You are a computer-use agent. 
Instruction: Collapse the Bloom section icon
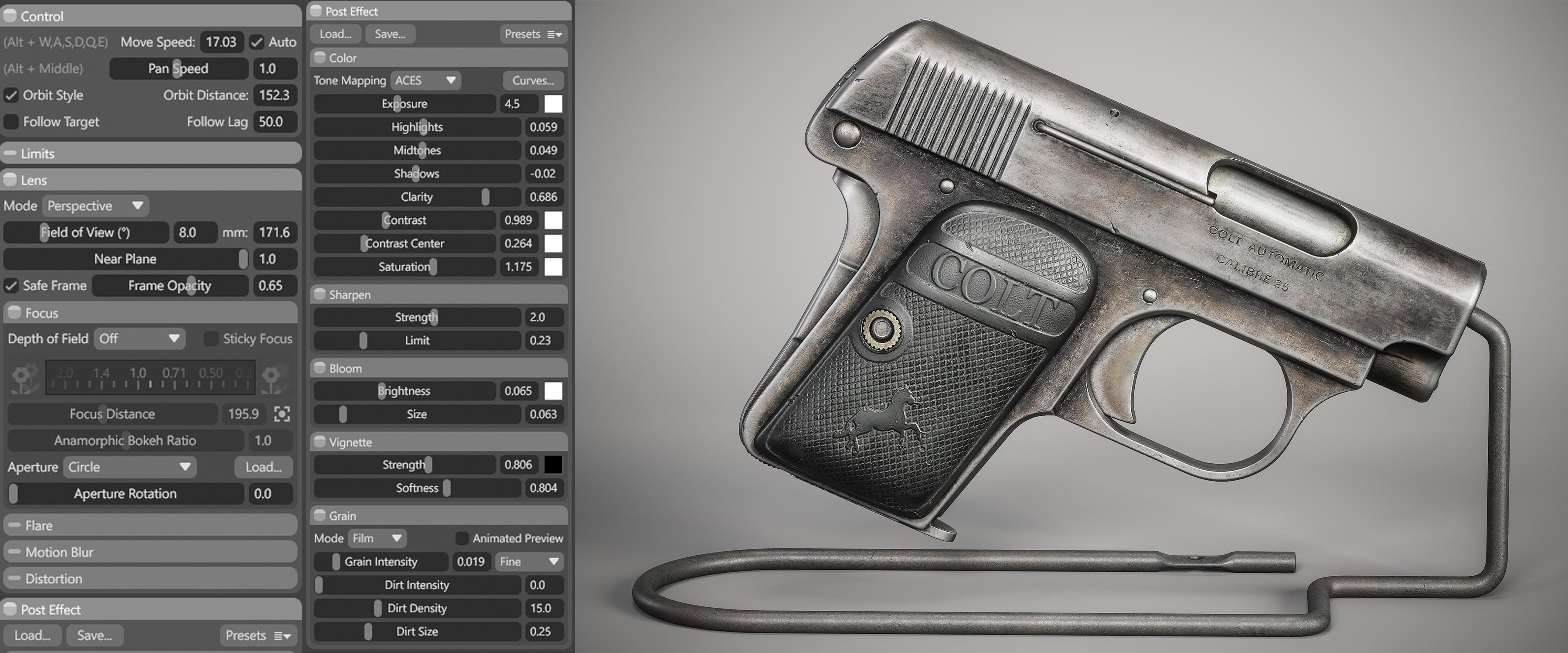[320, 369]
